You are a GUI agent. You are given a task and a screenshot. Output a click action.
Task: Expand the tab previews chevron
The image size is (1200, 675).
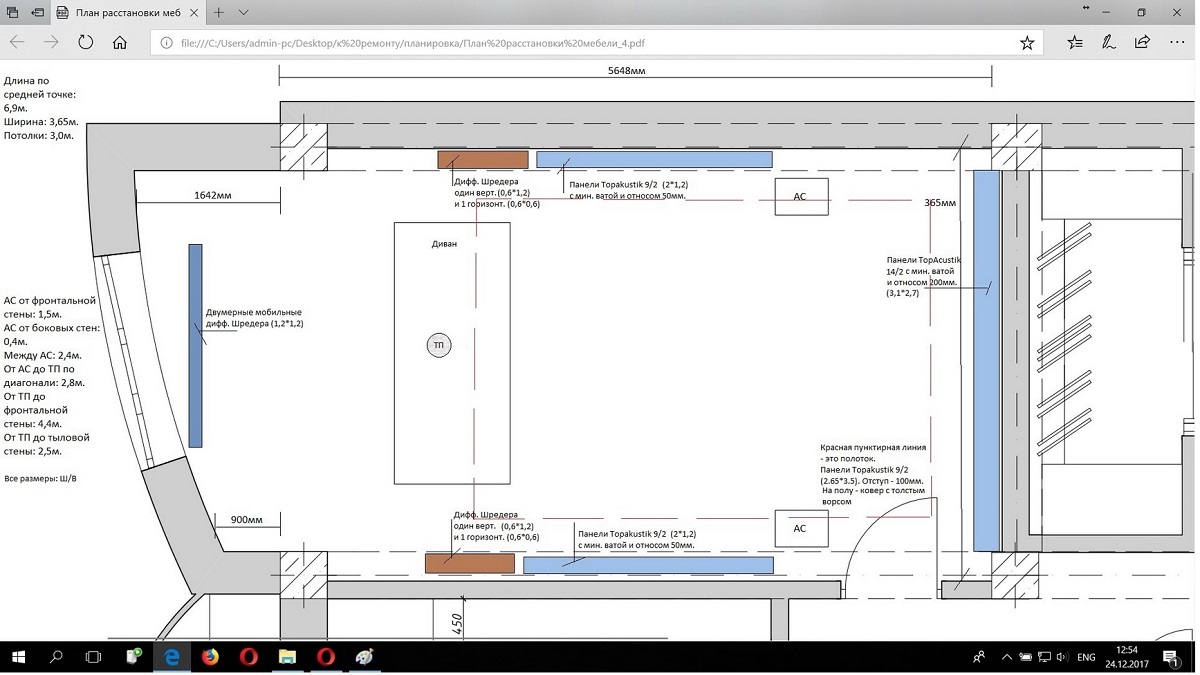pyautogui.click(x=243, y=13)
